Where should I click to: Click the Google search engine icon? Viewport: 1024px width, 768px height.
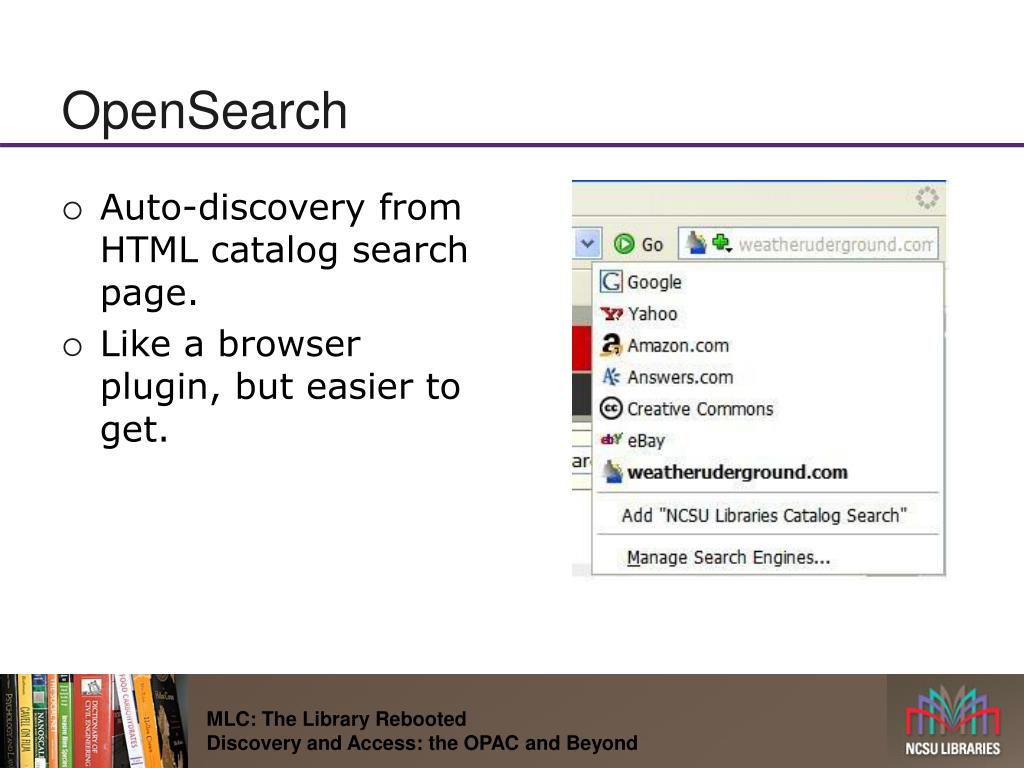tap(611, 281)
